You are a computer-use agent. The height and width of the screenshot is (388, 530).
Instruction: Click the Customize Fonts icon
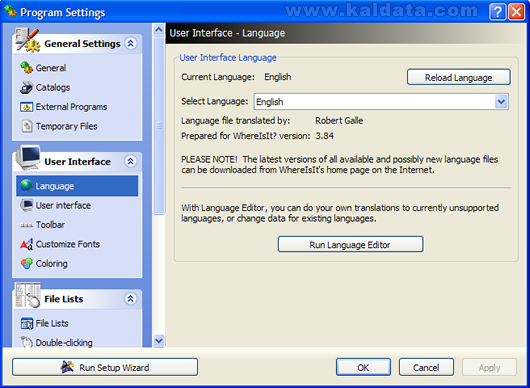26,244
